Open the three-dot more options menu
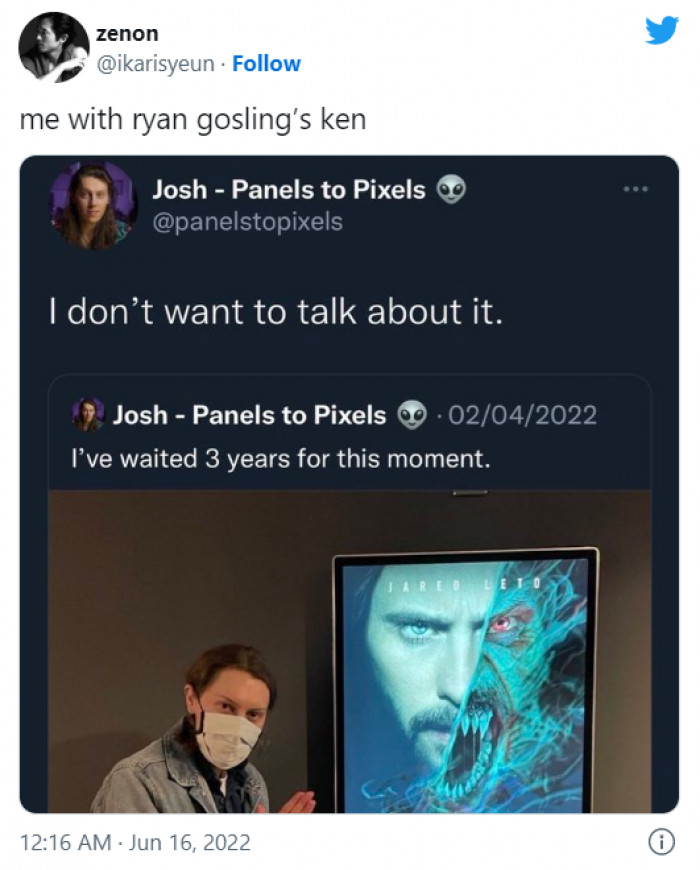This screenshot has height=870, width=700. [636, 189]
